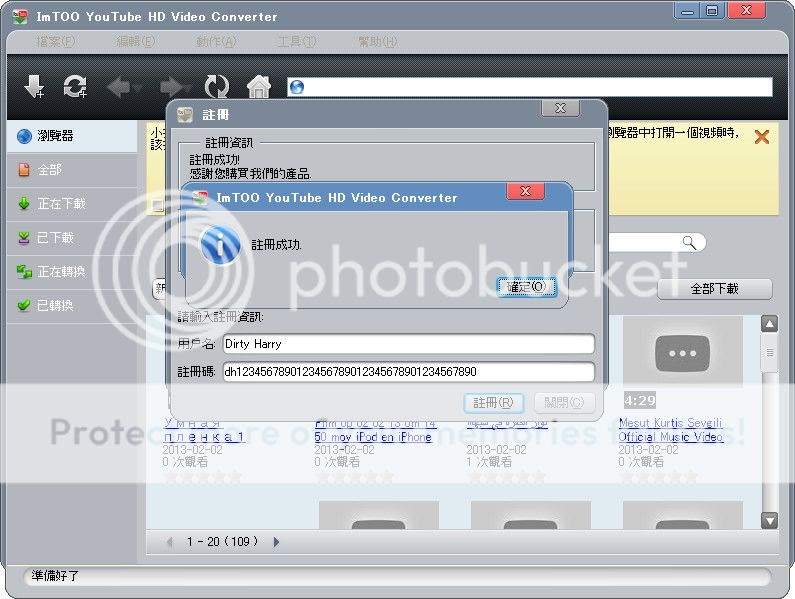Viewport: 795px width, 599px height.
Task: Open the 工具(T) menu
Action: coord(297,42)
